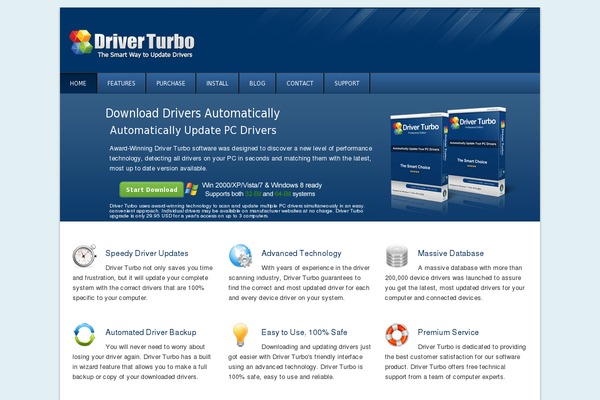Image resolution: width=600 pixels, height=400 pixels.
Task: Open the HOME navigation tab
Action: (x=78, y=83)
